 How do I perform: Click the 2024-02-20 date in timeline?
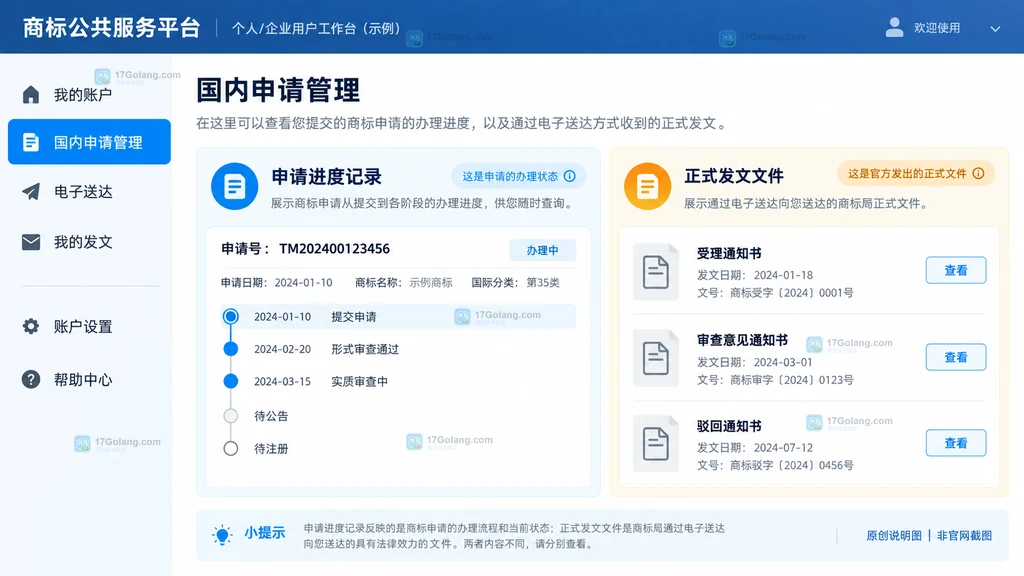pos(282,349)
